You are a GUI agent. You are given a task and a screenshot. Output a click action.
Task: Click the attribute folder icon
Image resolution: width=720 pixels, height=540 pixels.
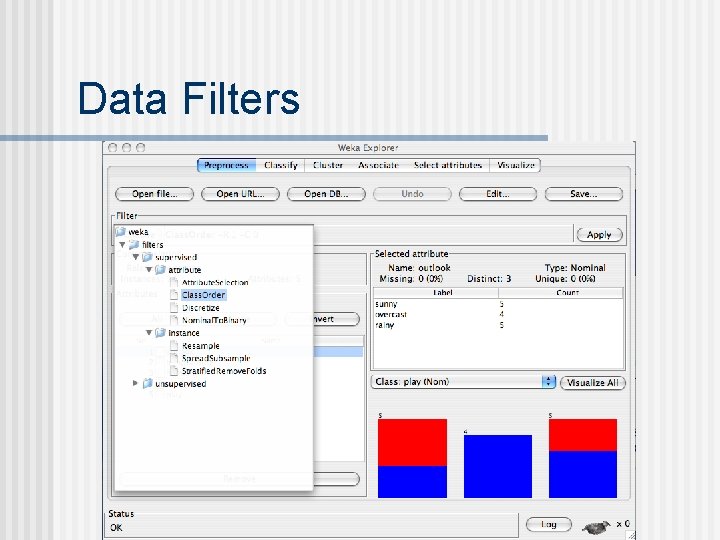(160, 270)
